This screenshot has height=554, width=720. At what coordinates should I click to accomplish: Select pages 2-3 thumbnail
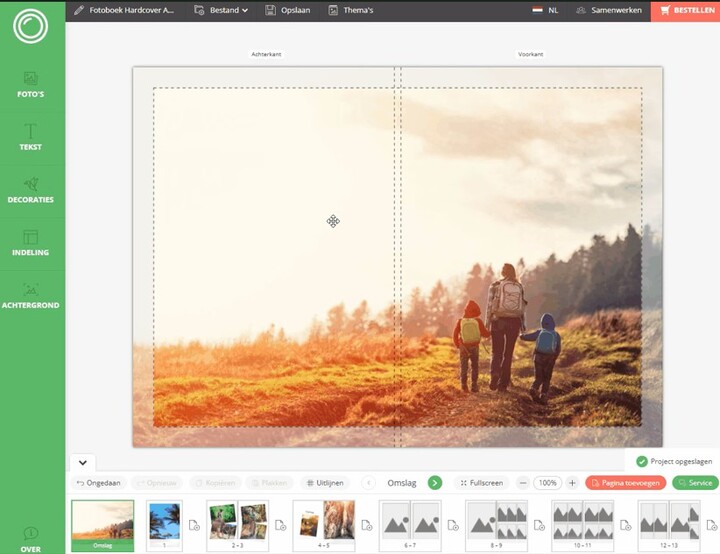(237, 526)
